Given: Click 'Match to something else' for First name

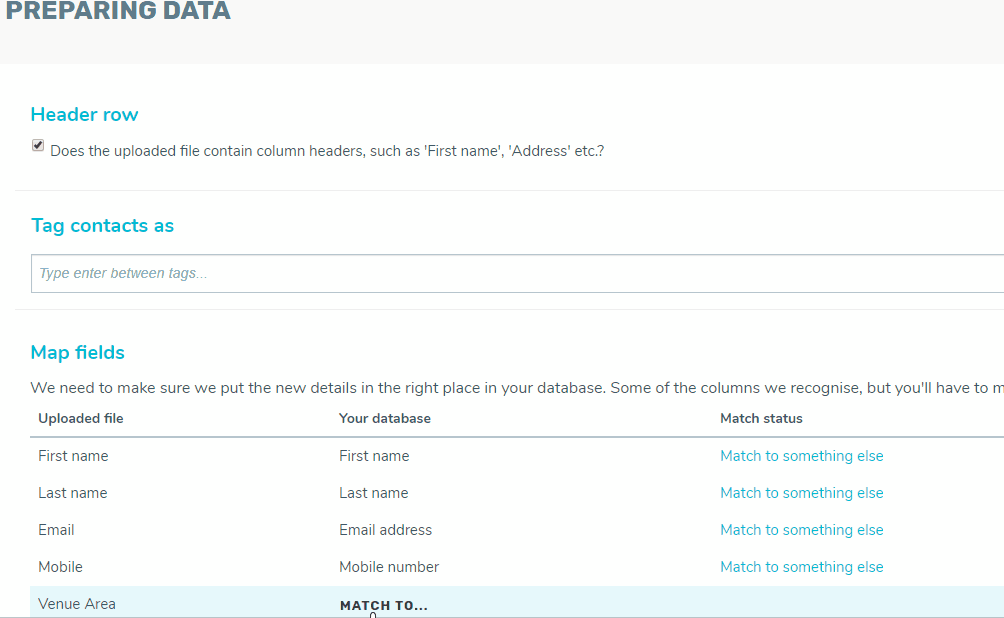Looking at the screenshot, I should [x=802, y=456].
